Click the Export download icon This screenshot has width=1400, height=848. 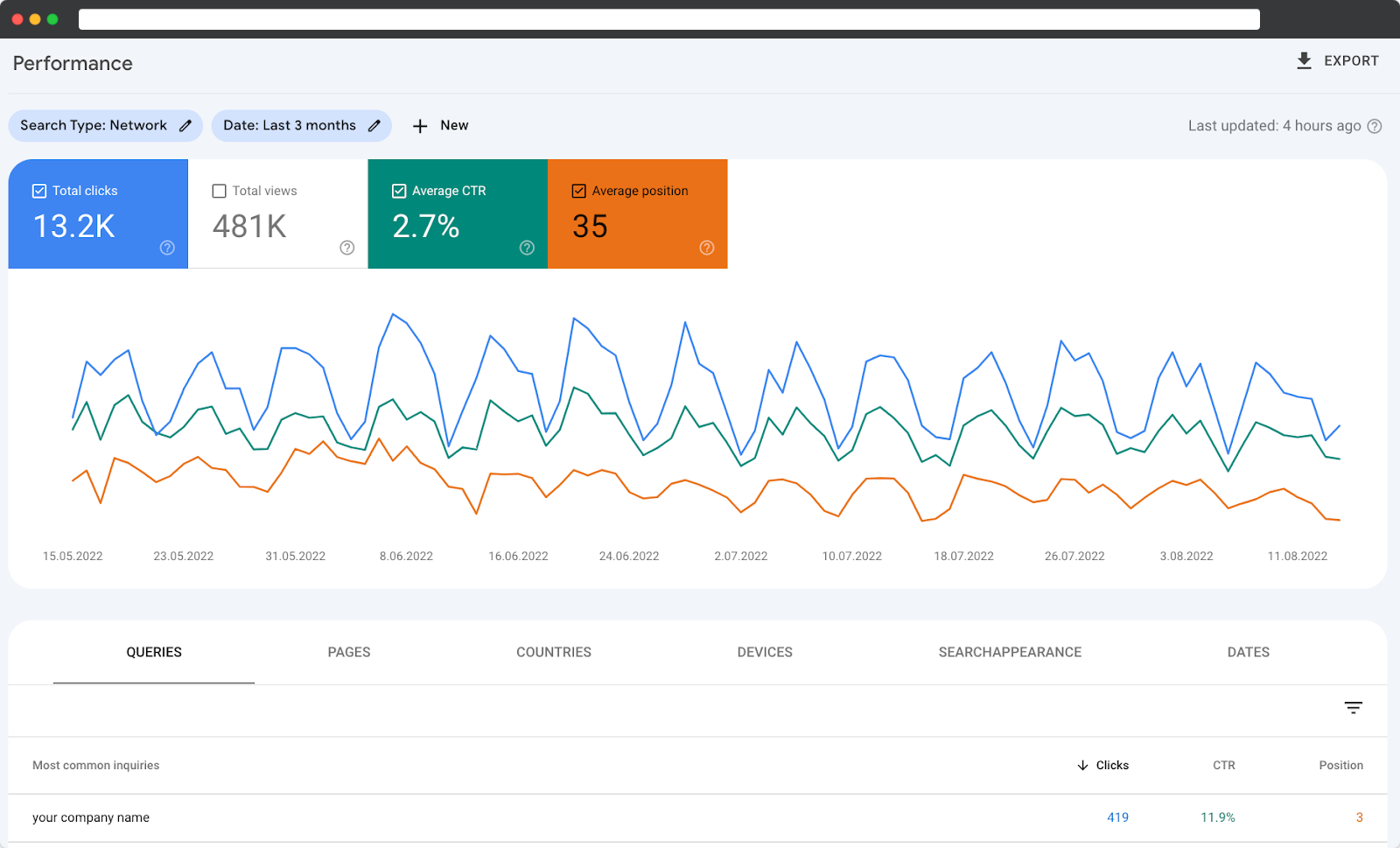point(1304,60)
